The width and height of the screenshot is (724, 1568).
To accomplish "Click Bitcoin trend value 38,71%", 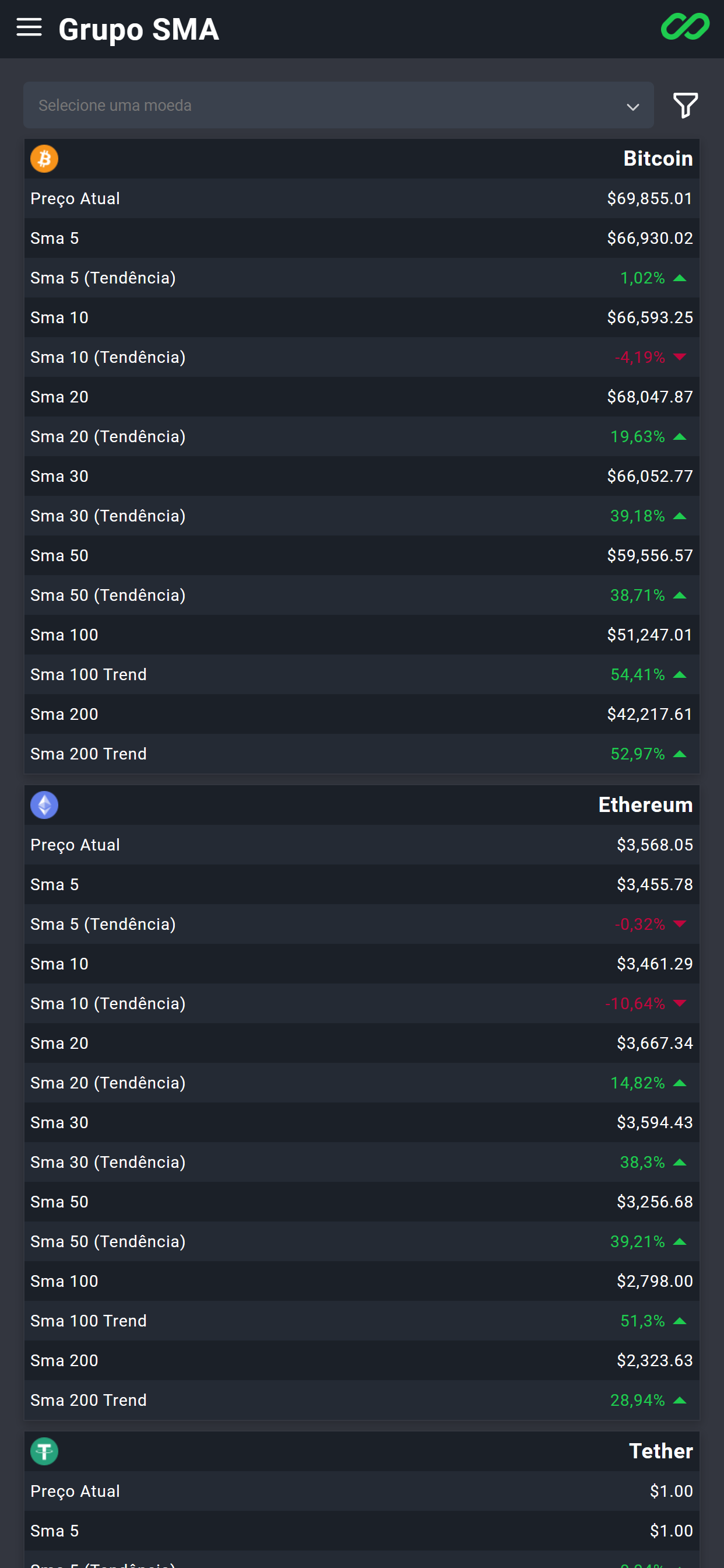I will pos(637,596).
